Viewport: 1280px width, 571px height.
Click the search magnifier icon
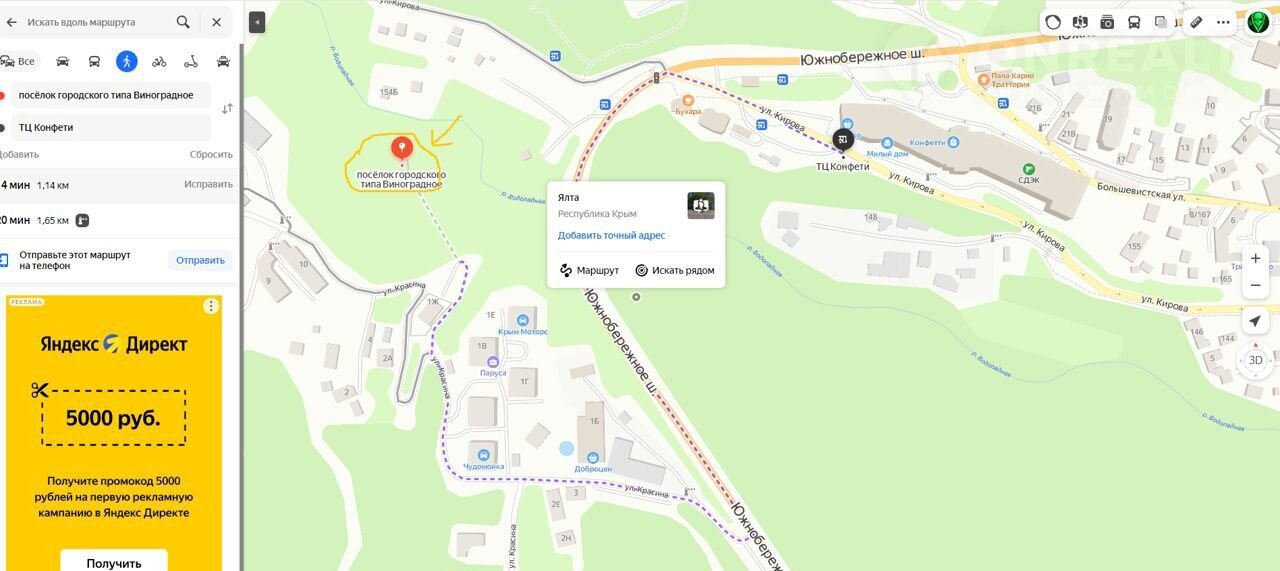click(183, 22)
